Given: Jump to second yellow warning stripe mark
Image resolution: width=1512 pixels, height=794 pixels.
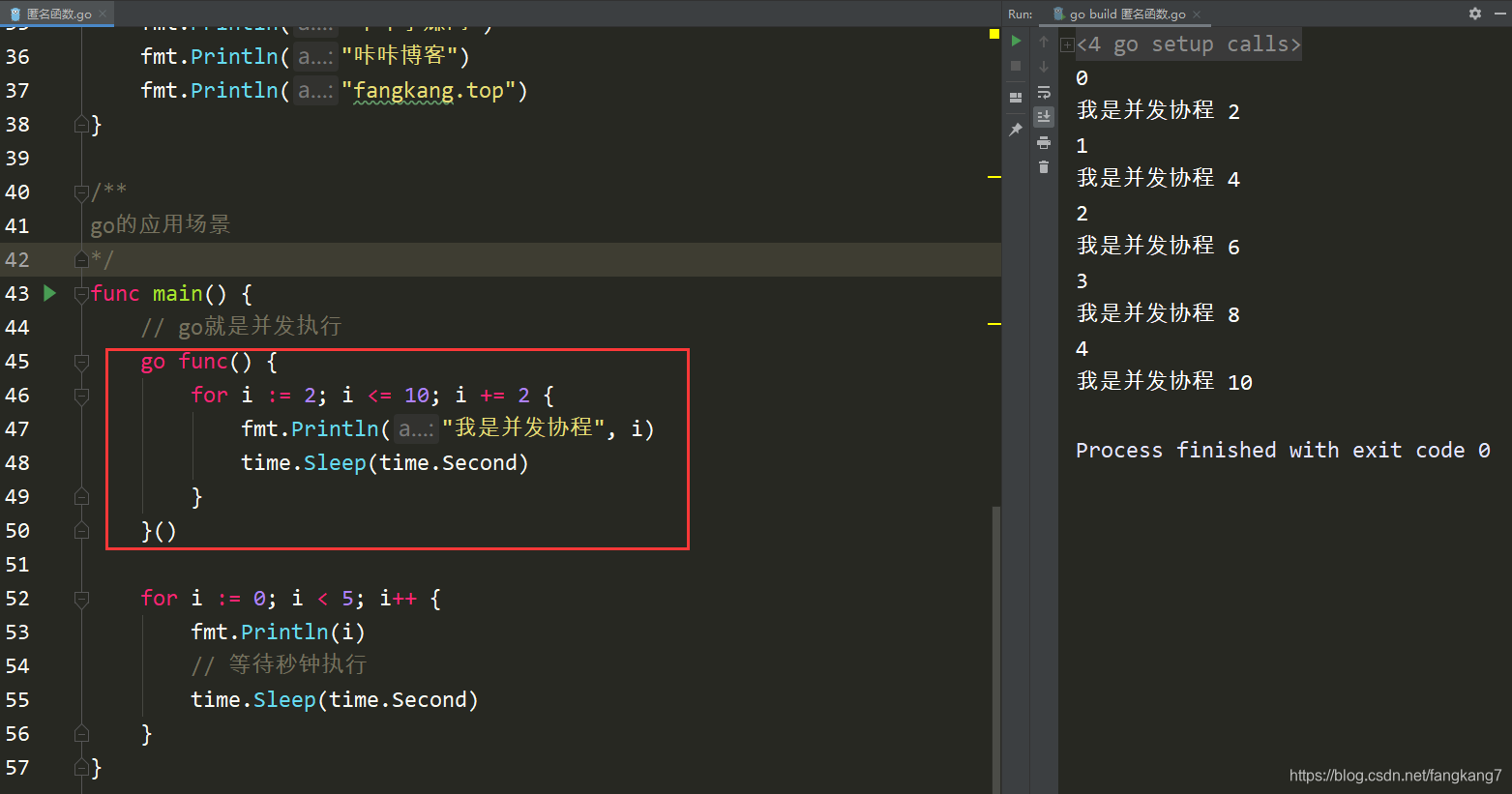Looking at the screenshot, I should (x=993, y=324).
